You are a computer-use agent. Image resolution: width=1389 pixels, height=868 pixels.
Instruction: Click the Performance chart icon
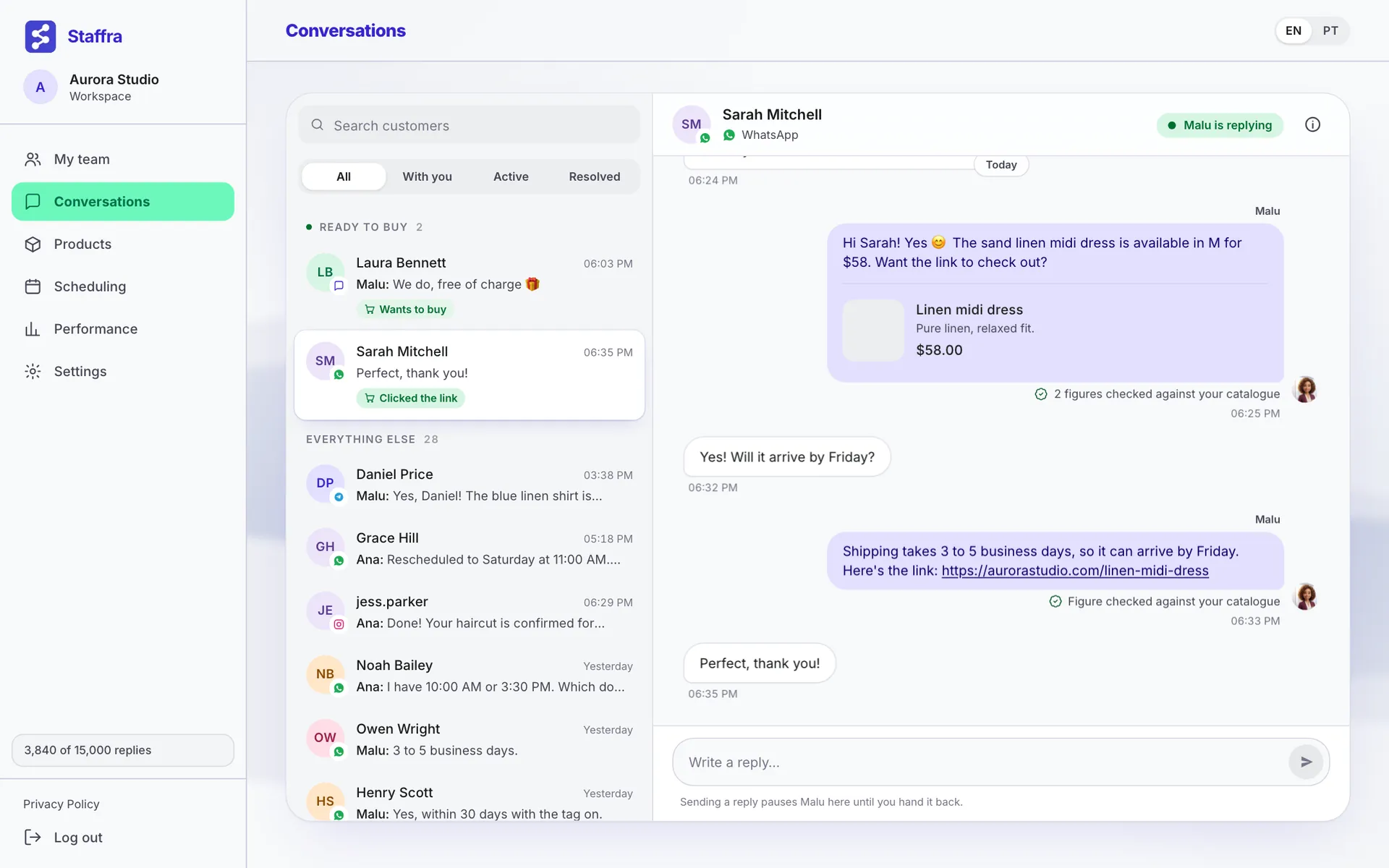tap(33, 329)
